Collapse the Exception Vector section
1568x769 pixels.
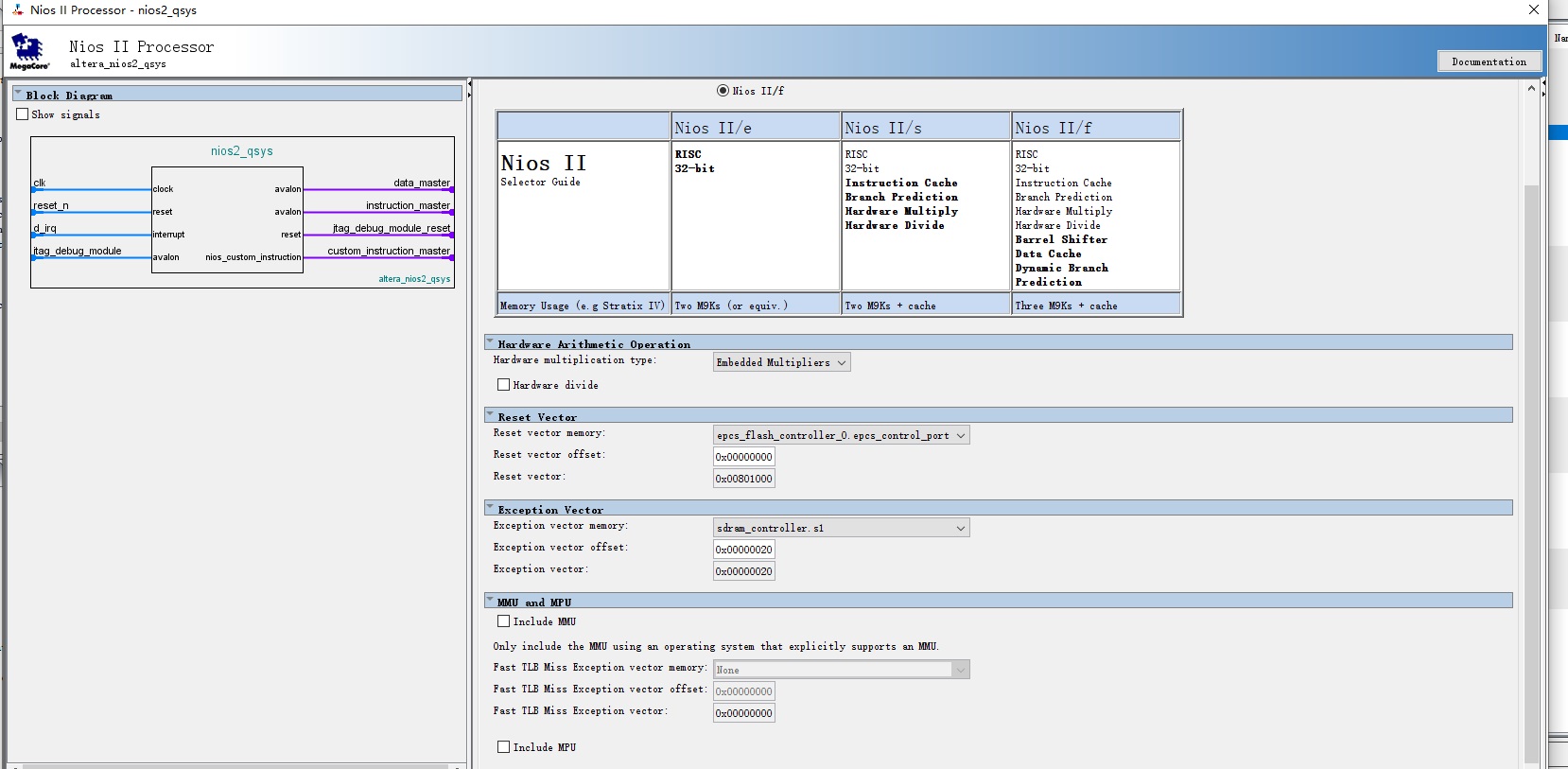tap(490, 508)
